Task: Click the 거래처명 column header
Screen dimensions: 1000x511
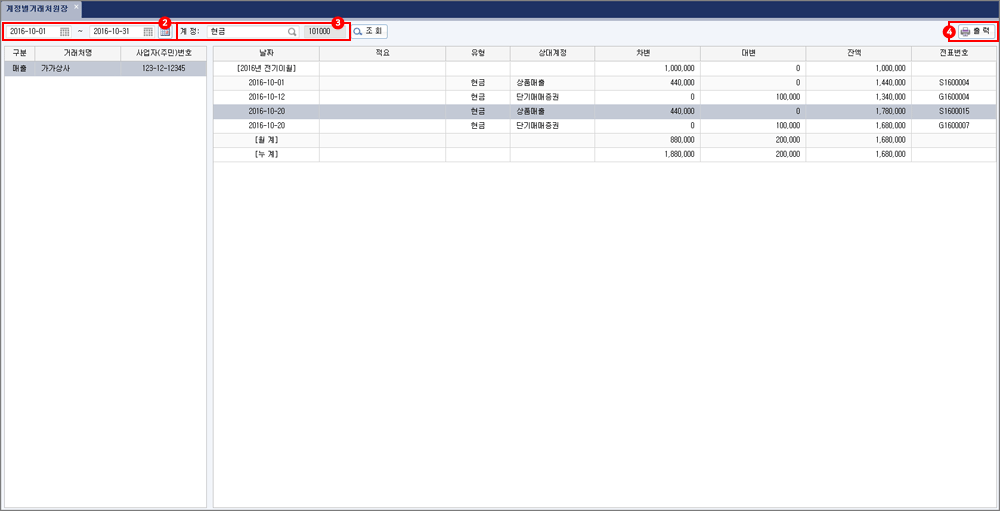Action: pyautogui.click(x=78, y=53)
